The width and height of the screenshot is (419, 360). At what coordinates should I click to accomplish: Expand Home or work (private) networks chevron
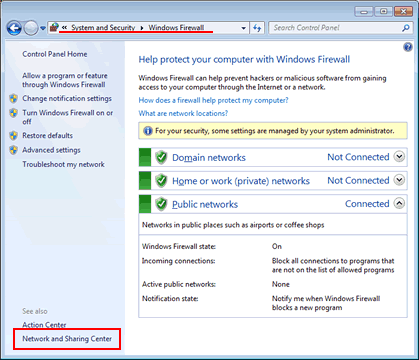click(399, 180)
